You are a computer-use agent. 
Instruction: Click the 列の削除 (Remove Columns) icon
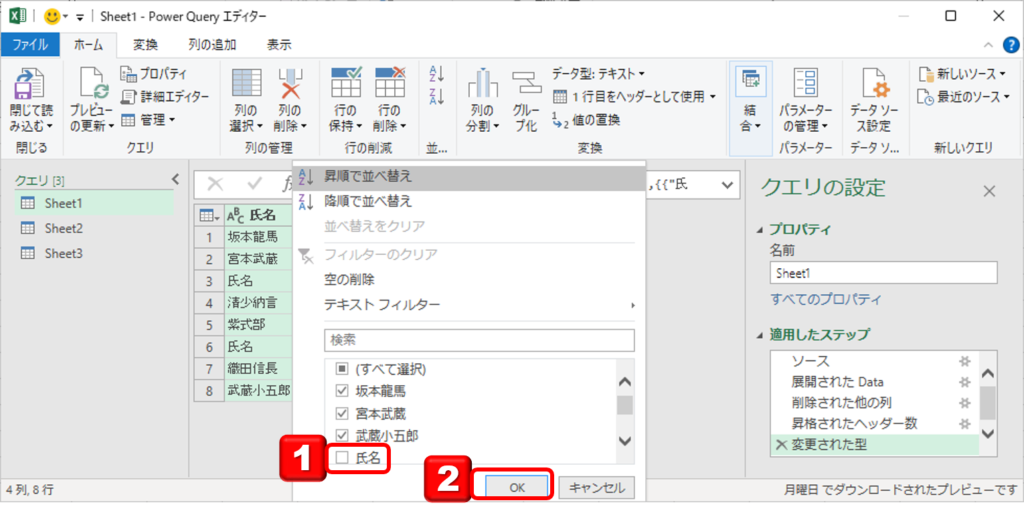(x=290, y=83)
